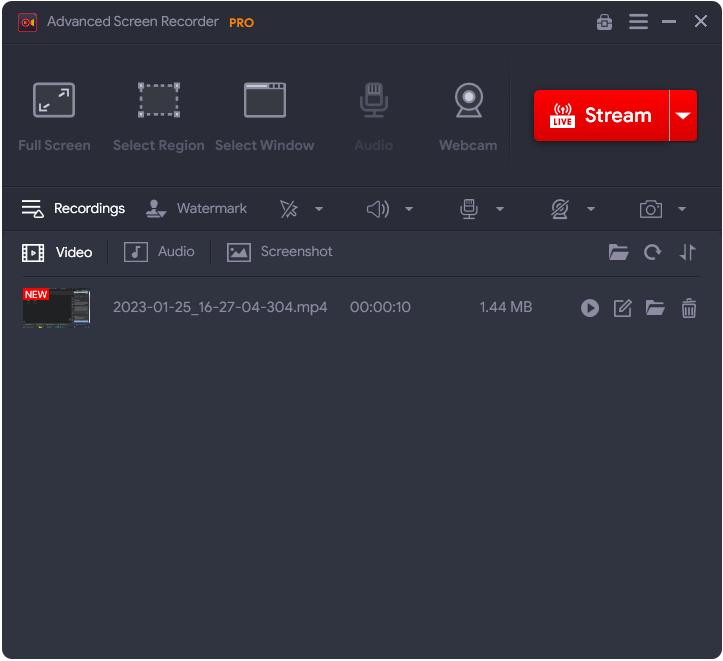
Task: Expand the screenshot camera dropdown
Action: tap(682, 209)
